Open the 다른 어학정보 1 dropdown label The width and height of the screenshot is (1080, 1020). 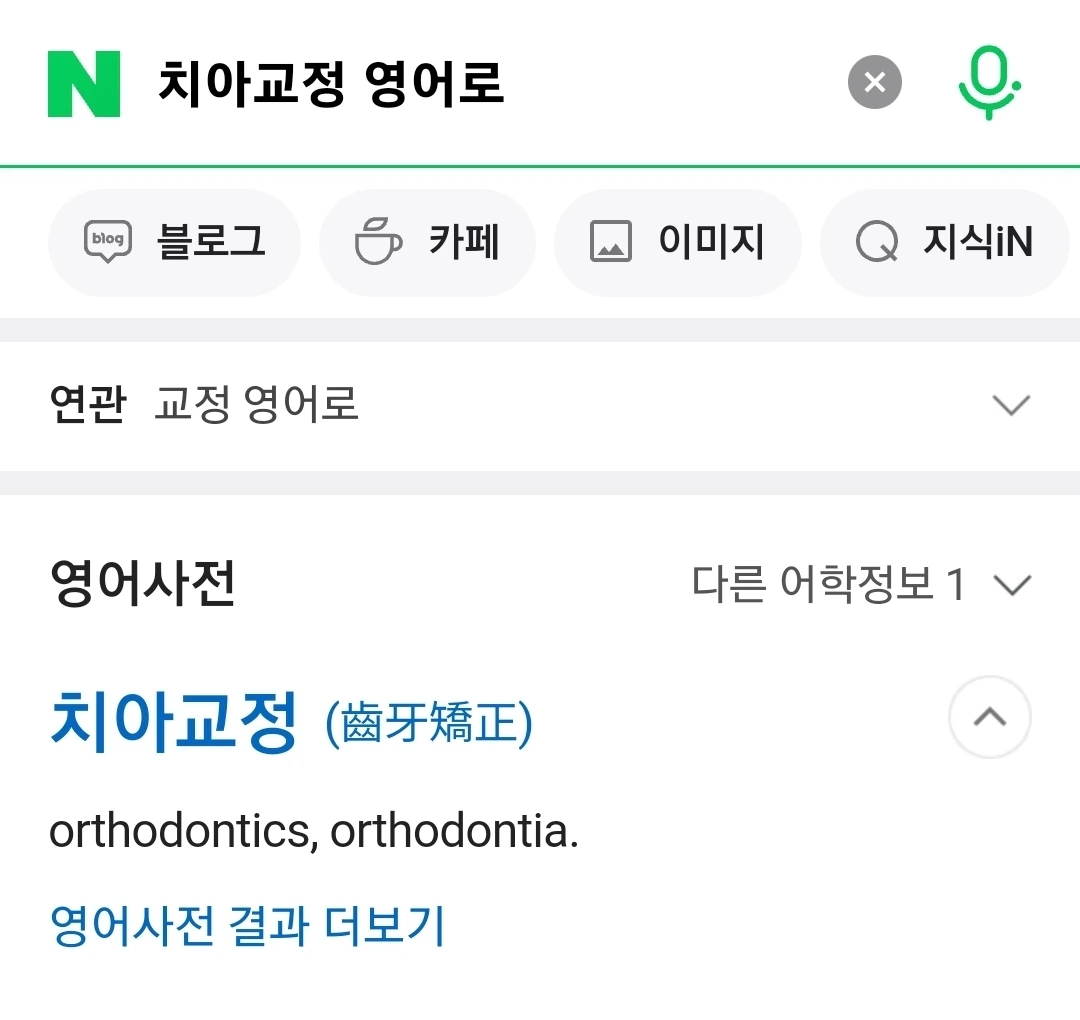point(829,584)
